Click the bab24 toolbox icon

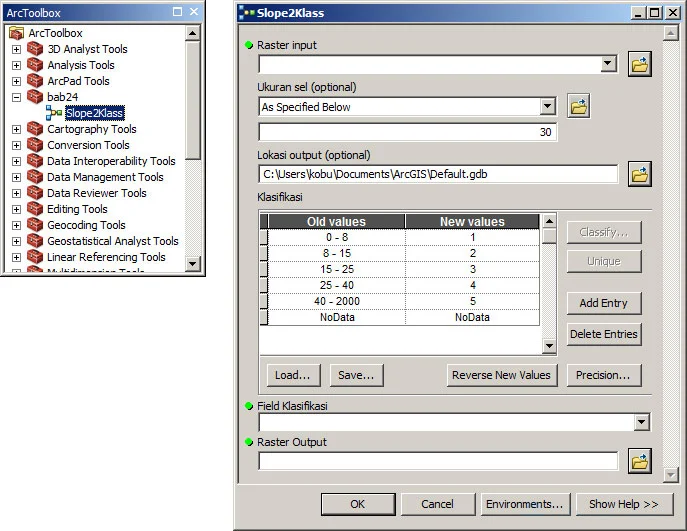point(35,97)
